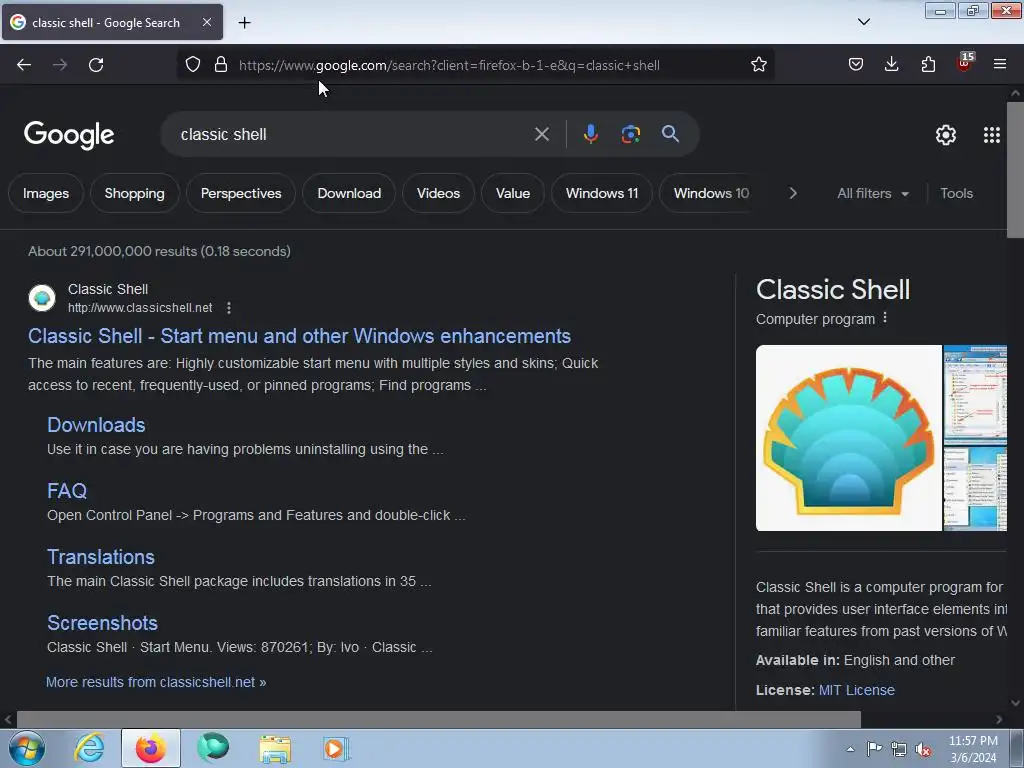Expand the list-all-tabs chevron
Screen dimensions: 1024x768
click(x=863, y=22)
